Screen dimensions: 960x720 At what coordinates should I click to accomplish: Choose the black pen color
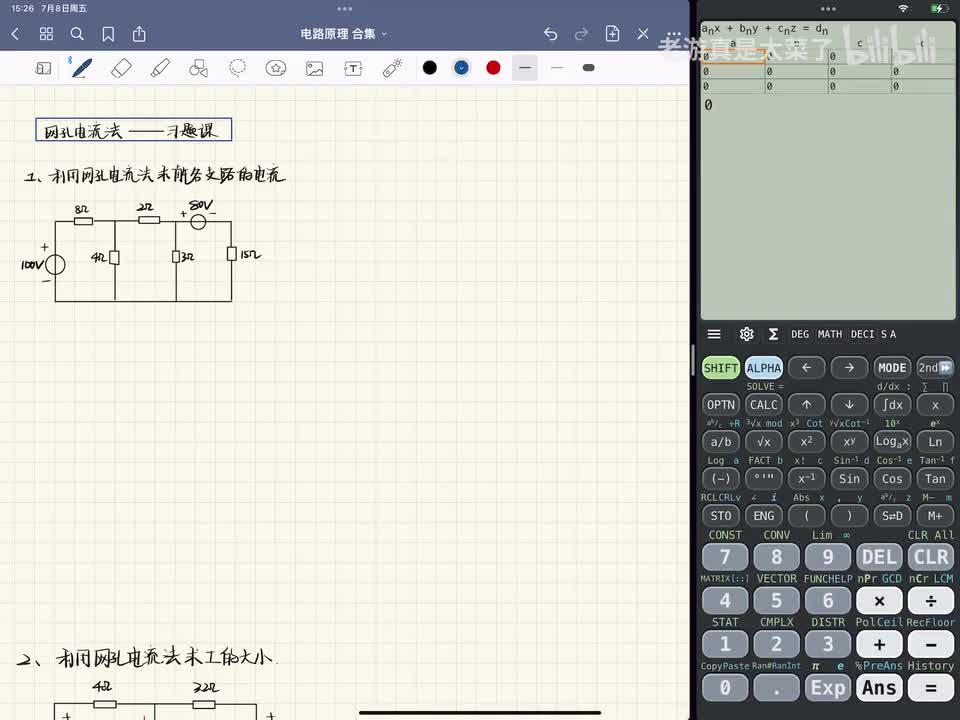pyautogui.click(x=430, y=68)
